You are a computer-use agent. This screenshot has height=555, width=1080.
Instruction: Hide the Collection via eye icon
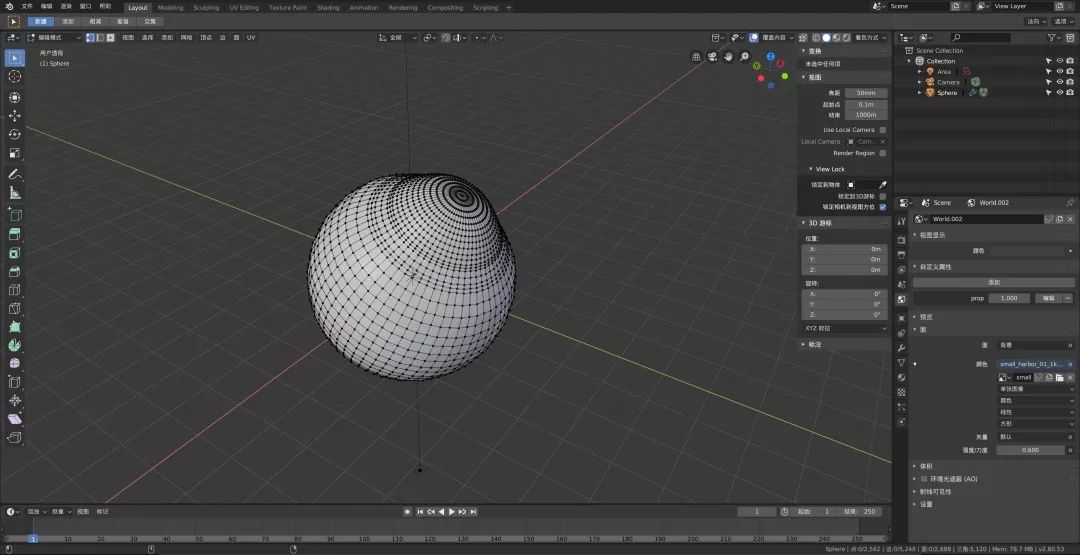(x=1060, y=61)
